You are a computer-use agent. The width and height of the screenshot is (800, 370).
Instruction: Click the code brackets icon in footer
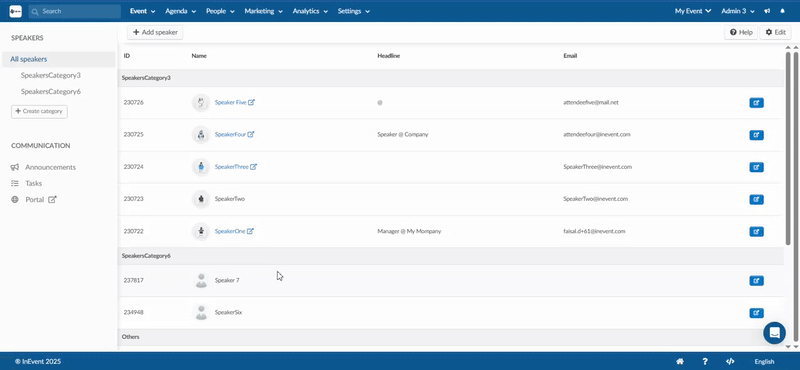tap(730, 361)
